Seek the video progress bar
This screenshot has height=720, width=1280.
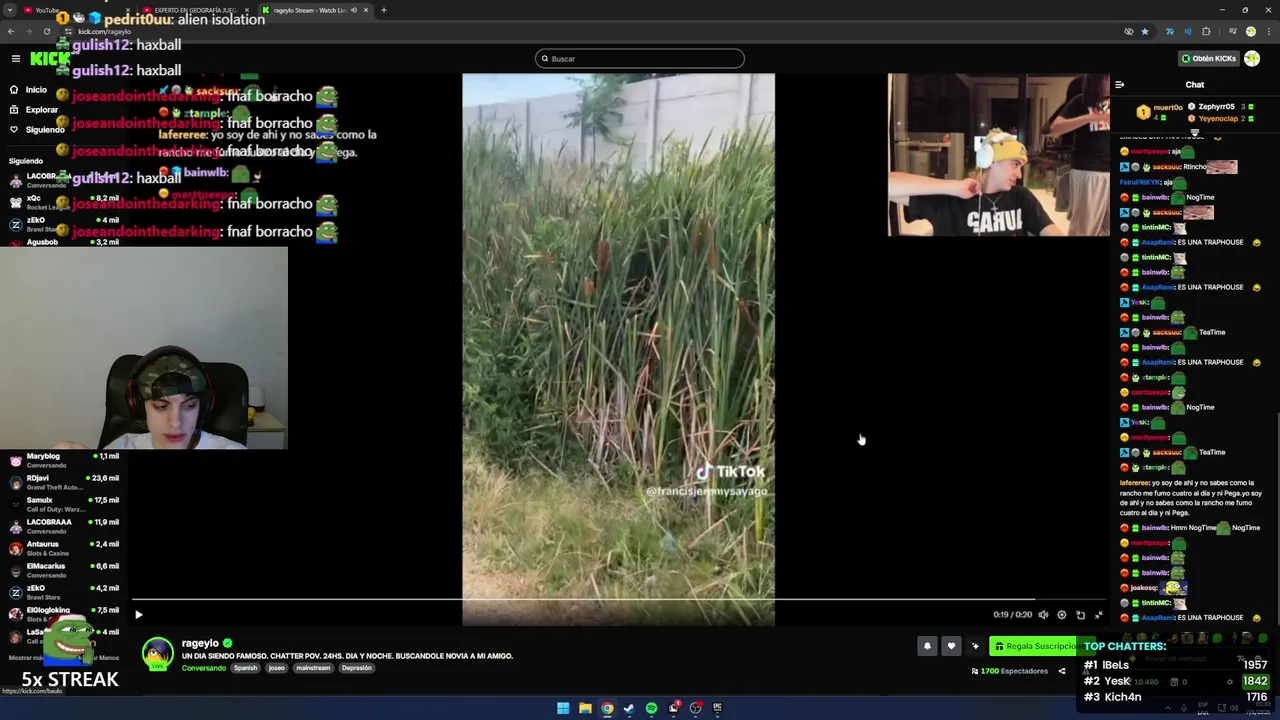(618, 600)
